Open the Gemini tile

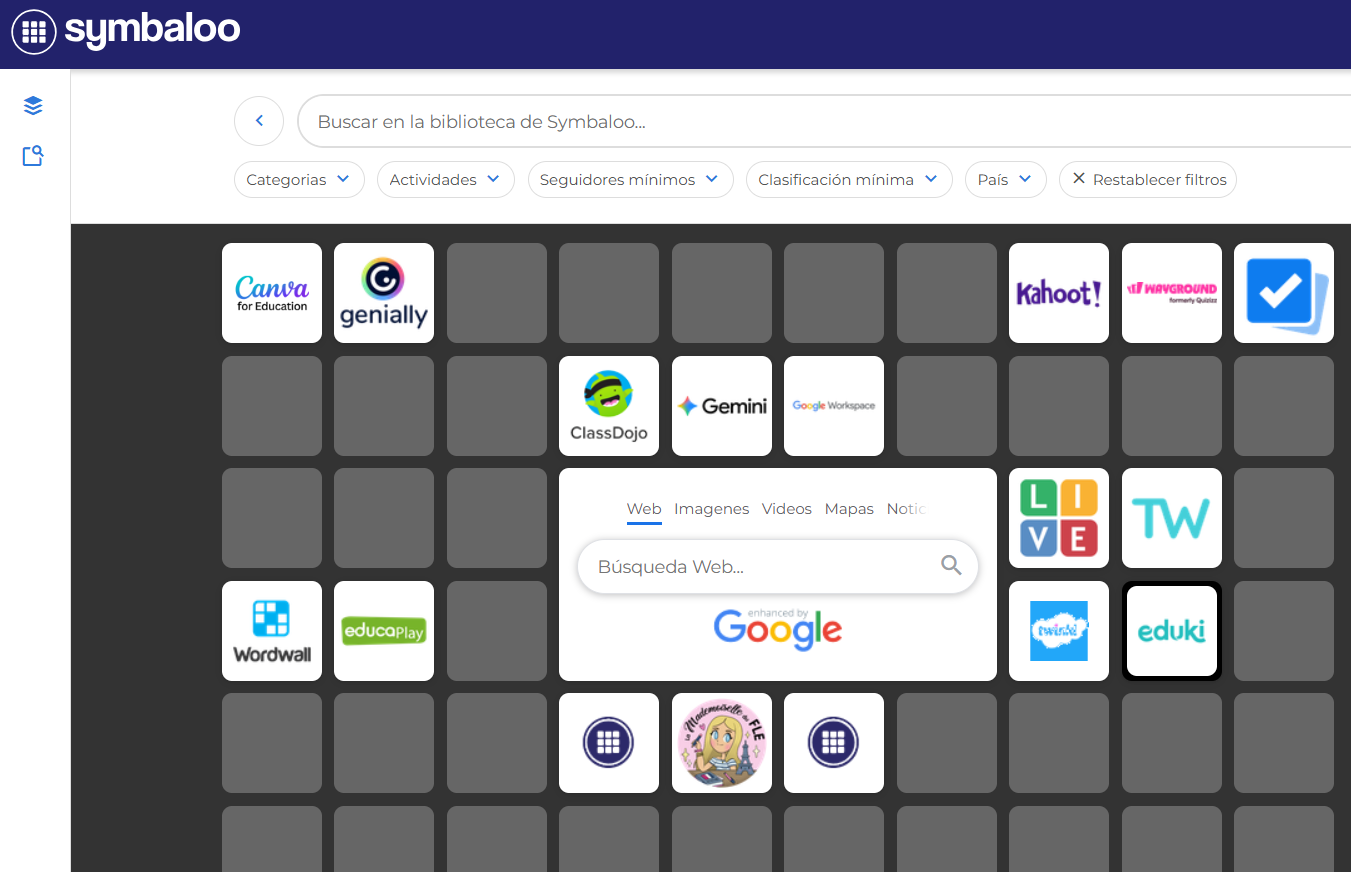722,406
